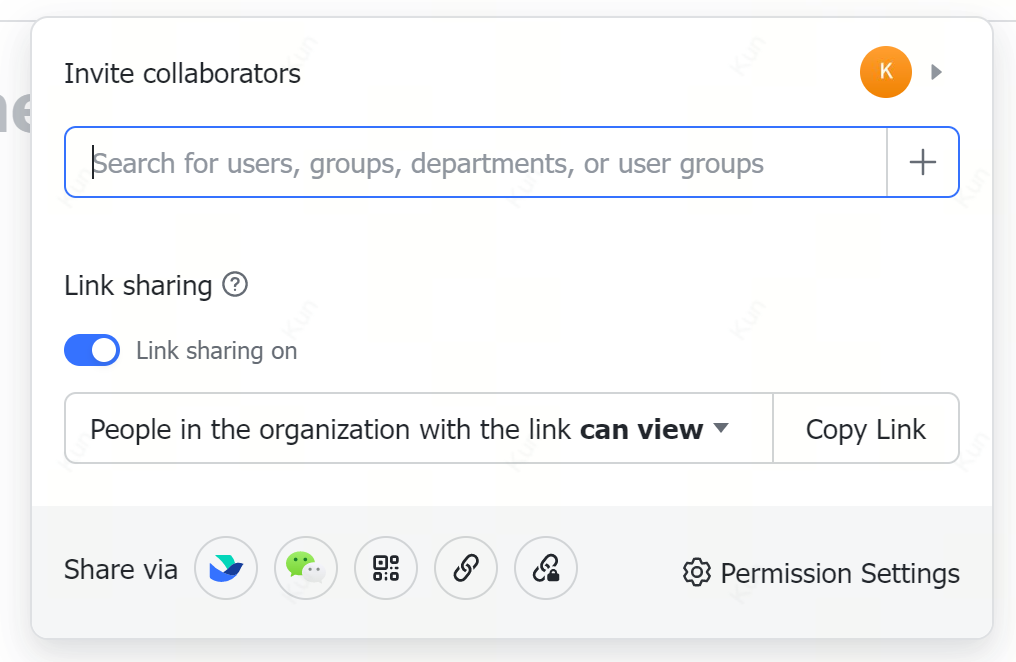
Task: Open the QR code sharing icon
Action: click(386, 569)
